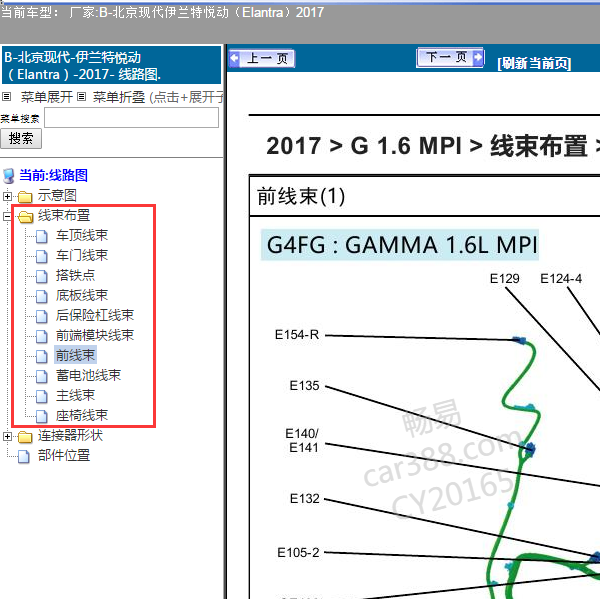Image resolution: width=600 pixels, height=599 pixels.
Task: Click the 当前:线路图 root link
Action: 54,175
